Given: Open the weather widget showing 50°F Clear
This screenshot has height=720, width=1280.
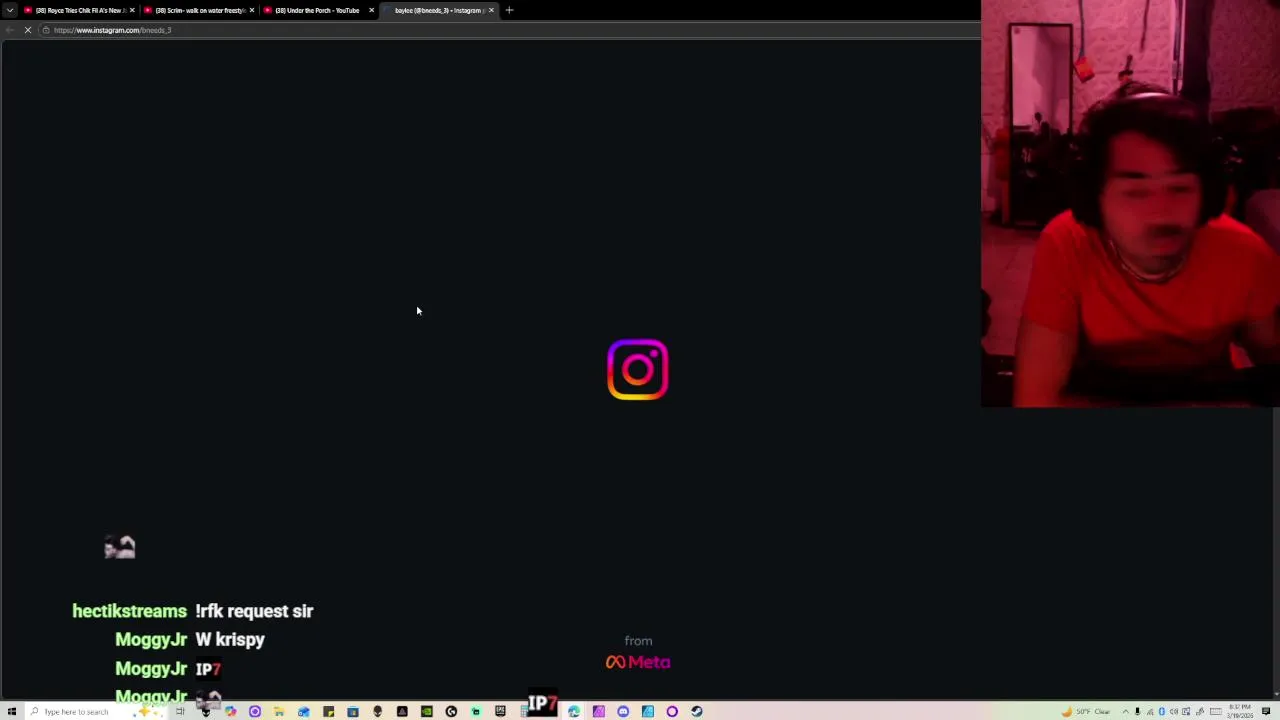Looking at the screenshot, I should [x=1086, y=711].
